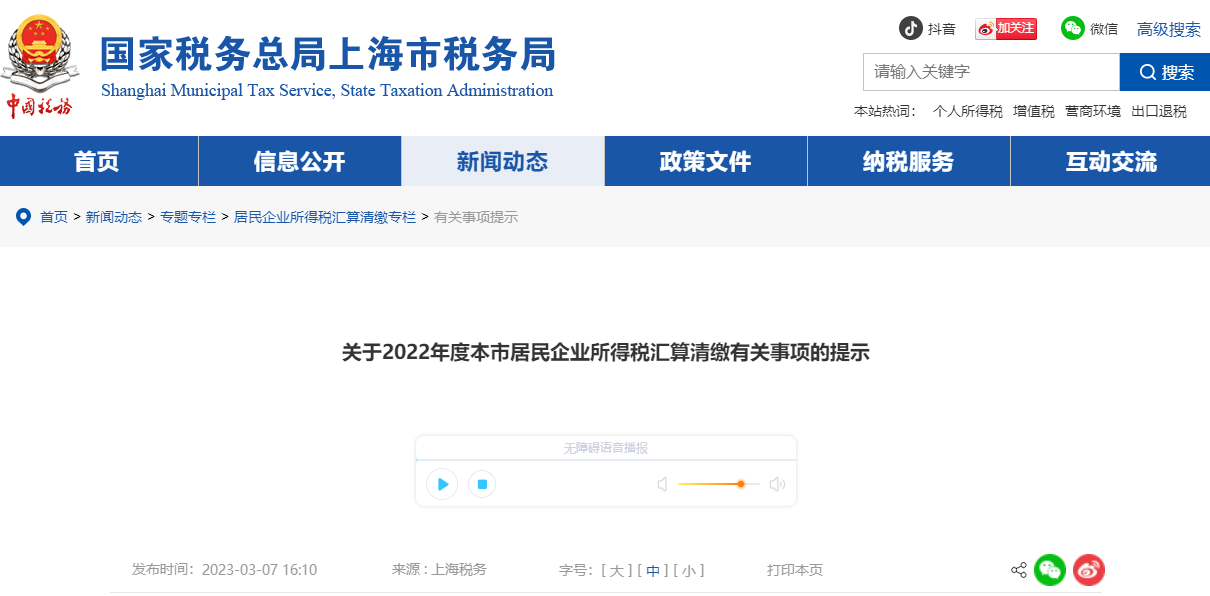Switch to the 纳税服务 tab

[907, 161]
